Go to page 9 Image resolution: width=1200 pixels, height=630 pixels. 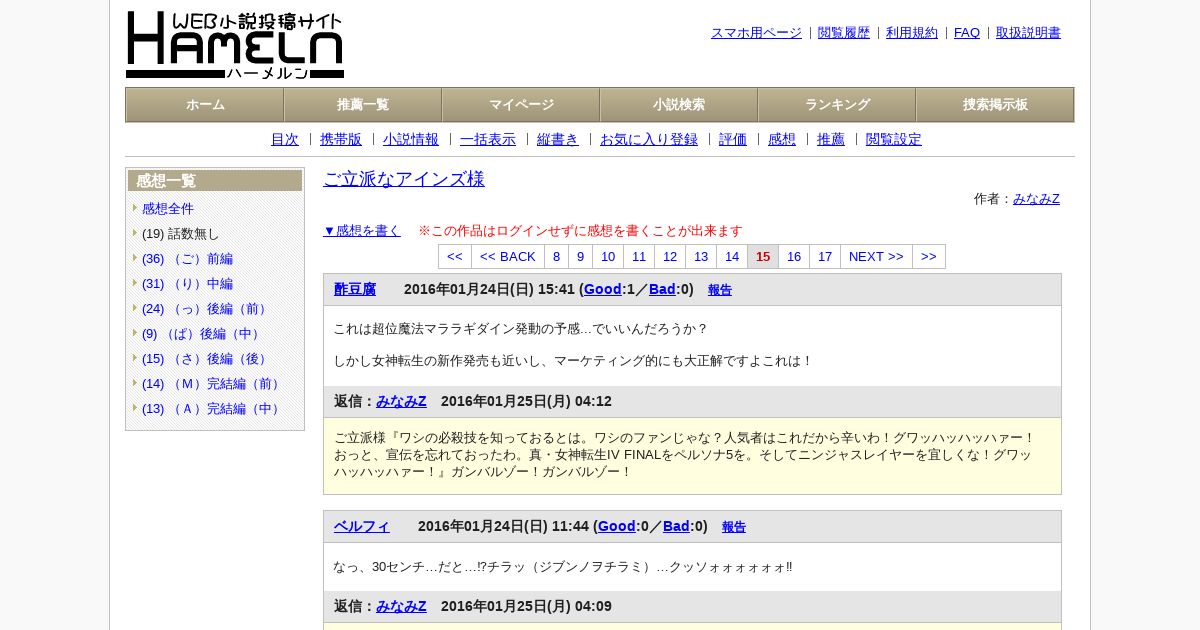coord(581,257)
